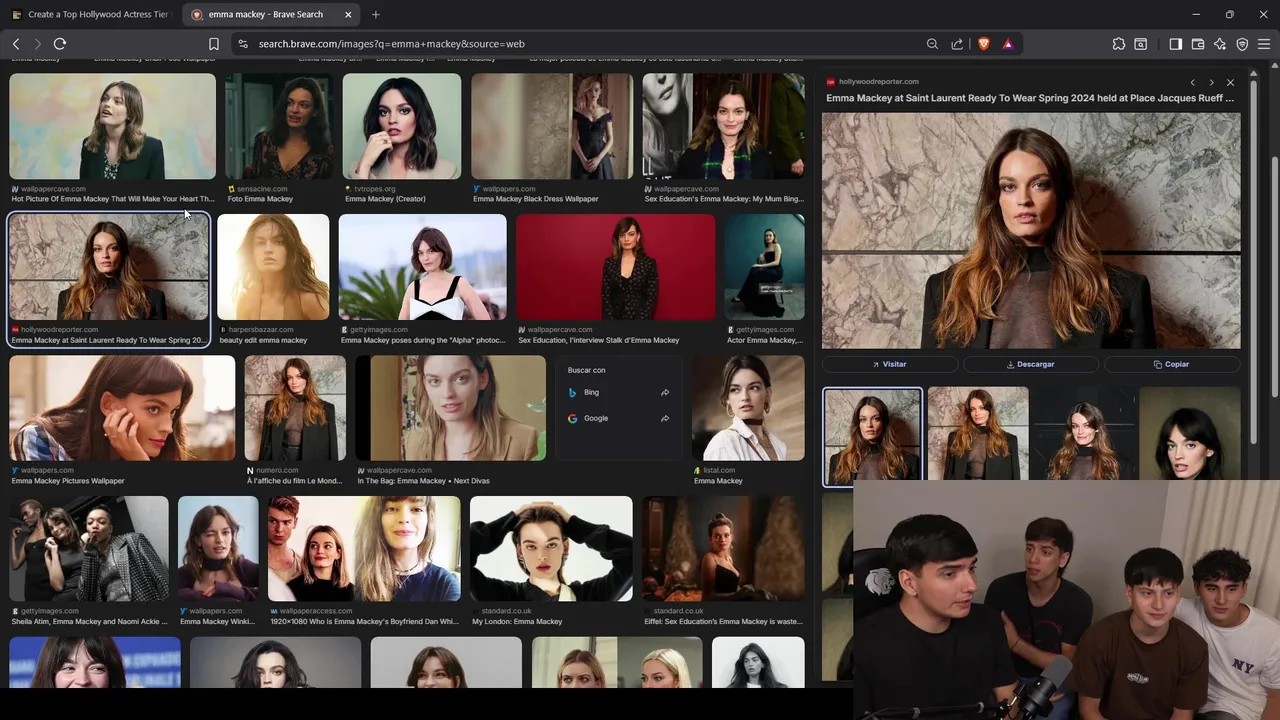
Task: Go back to previous page
Action: pyautogui.click(x=16, y=44)
